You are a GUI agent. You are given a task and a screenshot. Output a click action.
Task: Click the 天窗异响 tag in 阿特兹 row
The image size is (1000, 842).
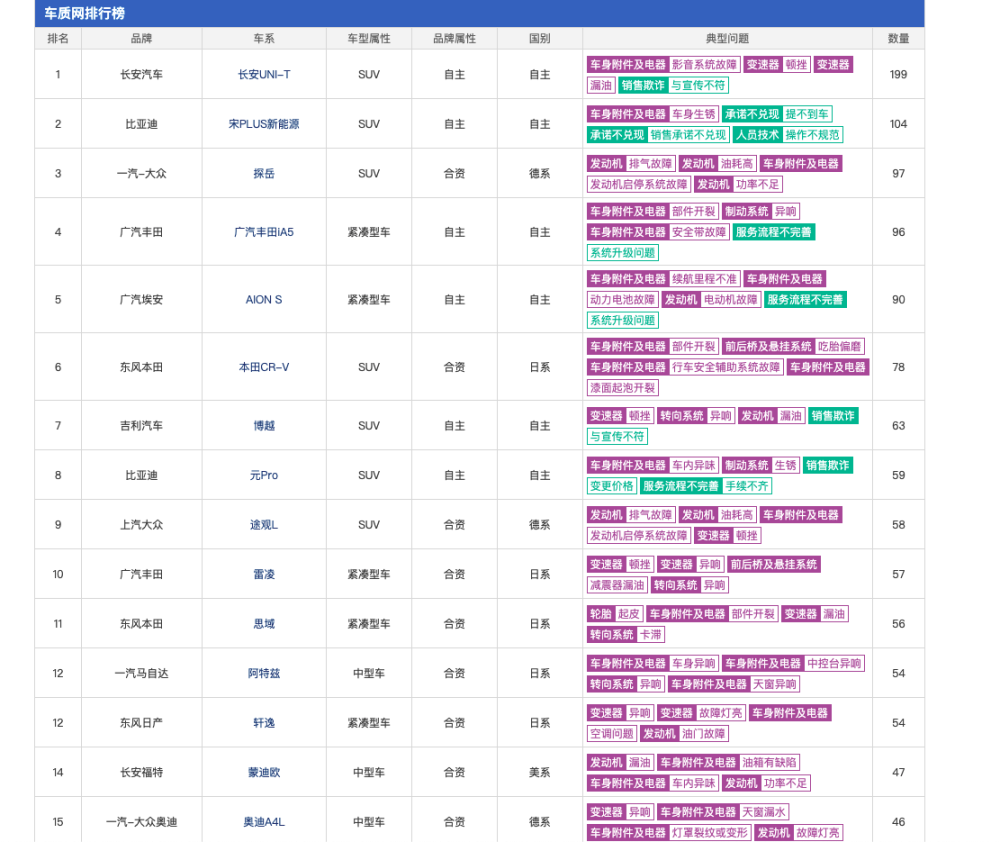774,684
